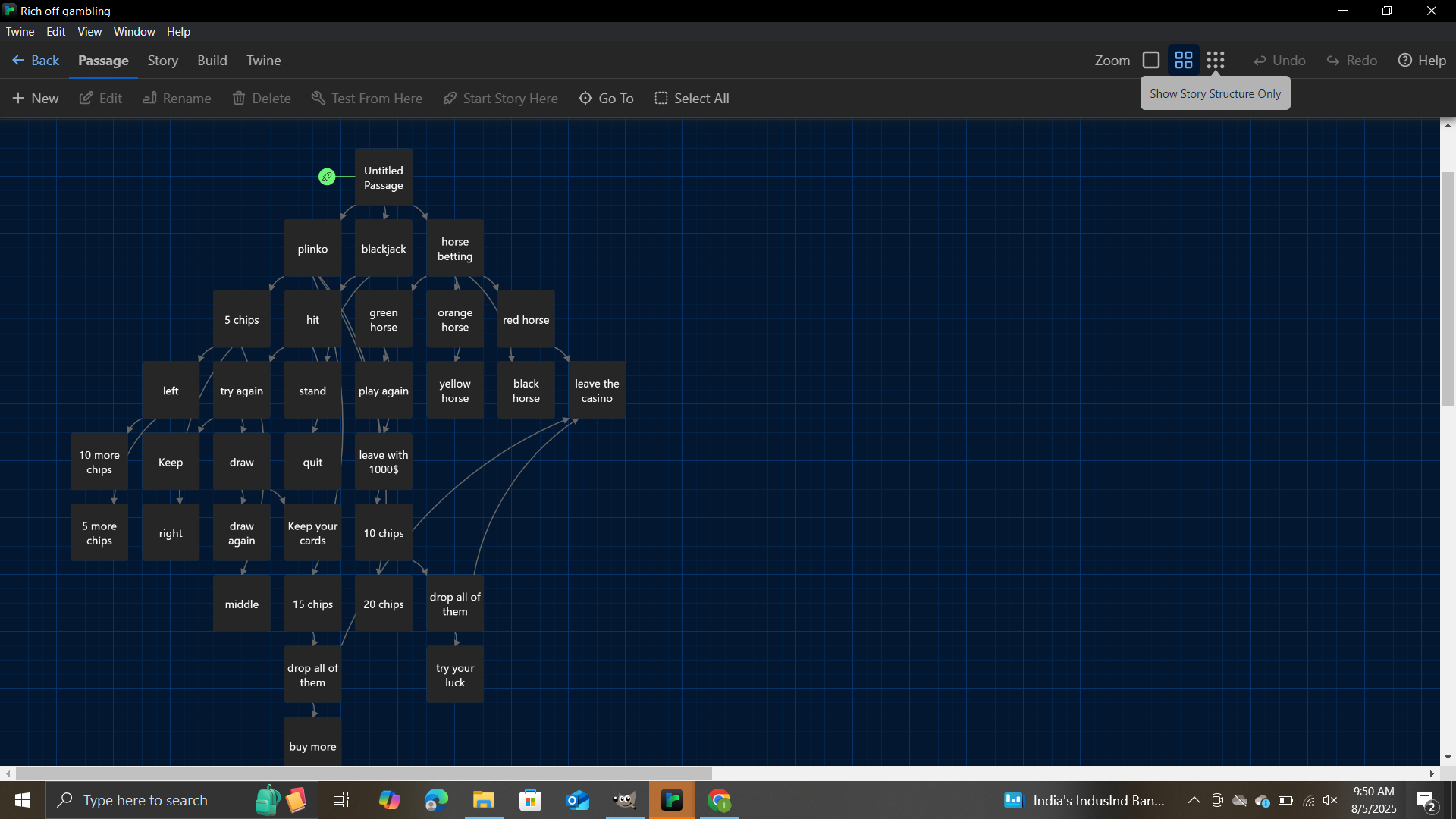Click the Delete passage button
The height and width of the screenshot is (819, 1456).
(x=261, y=98)
